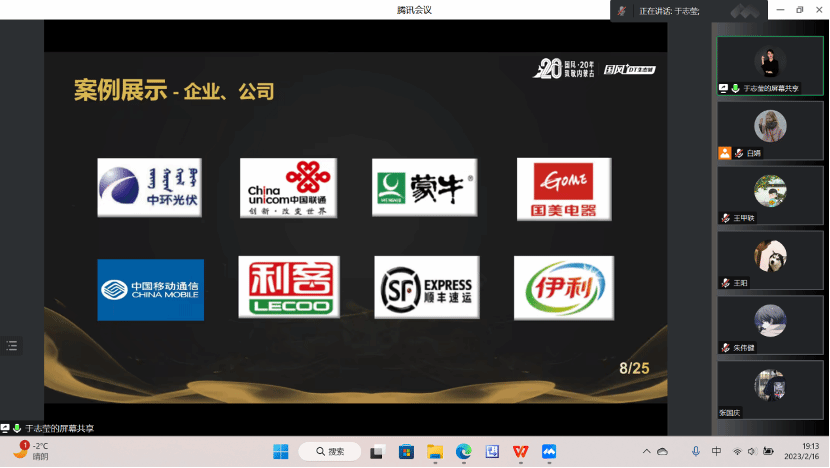Click the 中环光伏 logo on the slide

pyautogui.click(x=149, y=187)
